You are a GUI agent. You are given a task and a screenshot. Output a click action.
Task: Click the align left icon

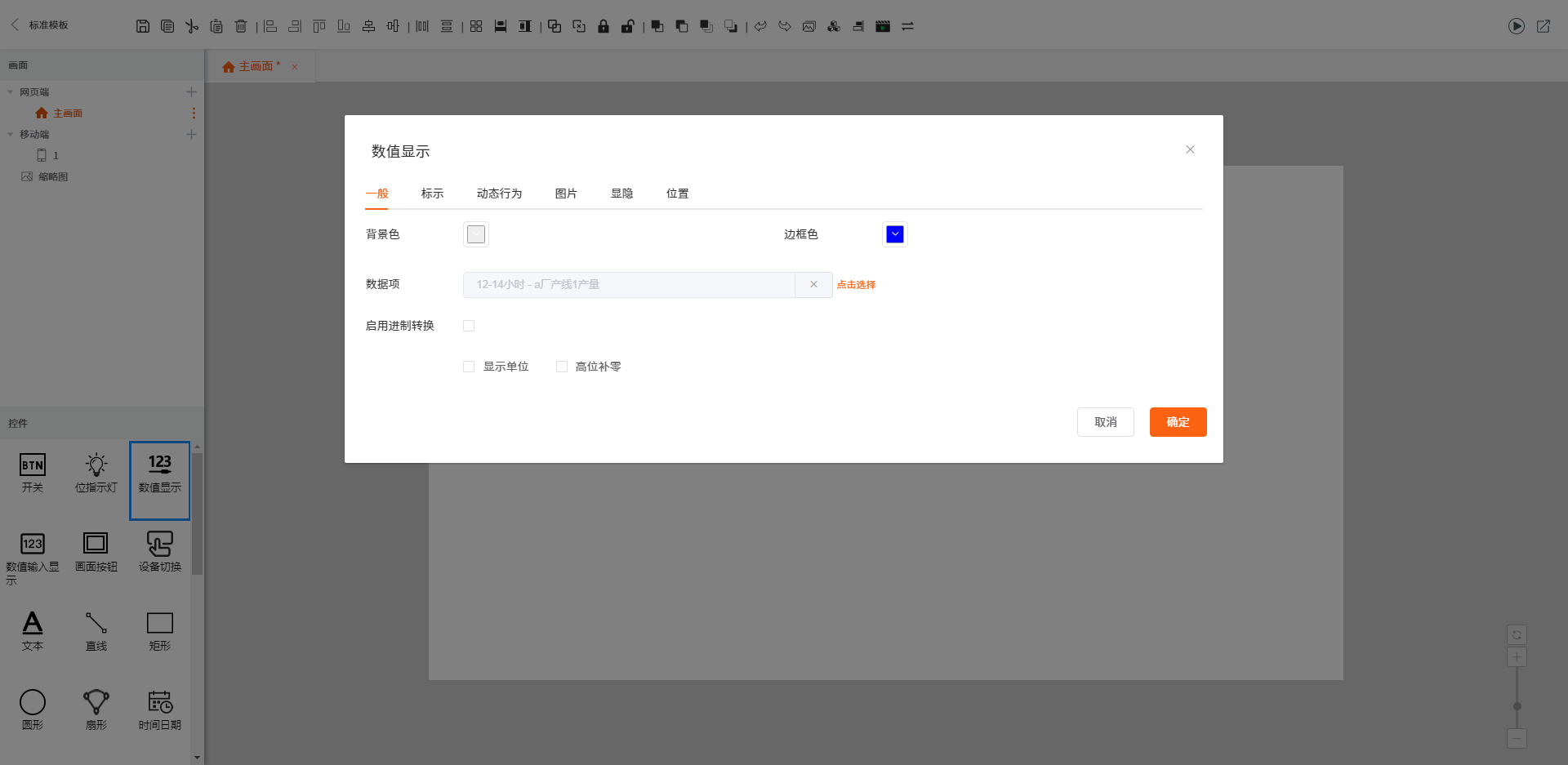[x=270, y=26]
